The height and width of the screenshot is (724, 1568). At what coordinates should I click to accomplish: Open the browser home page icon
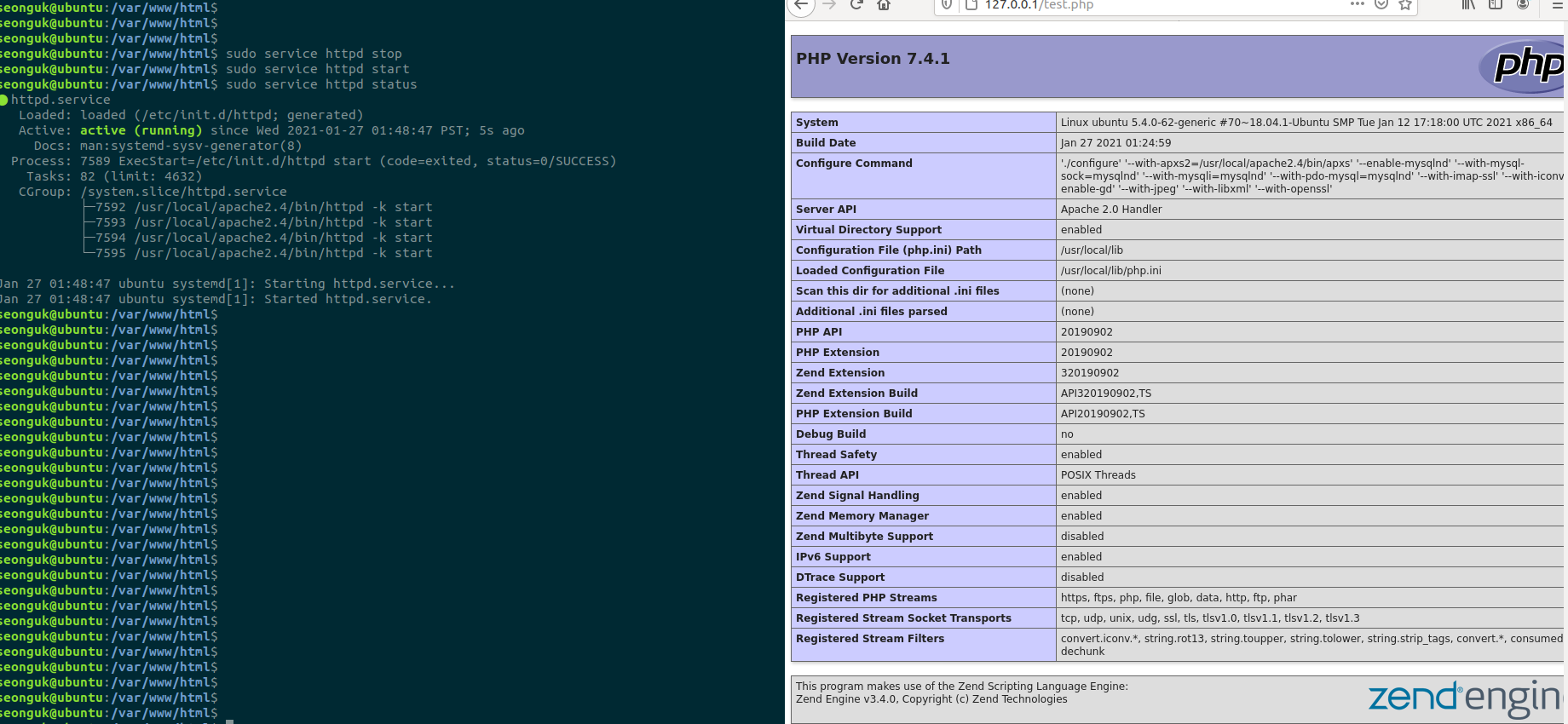884,5
